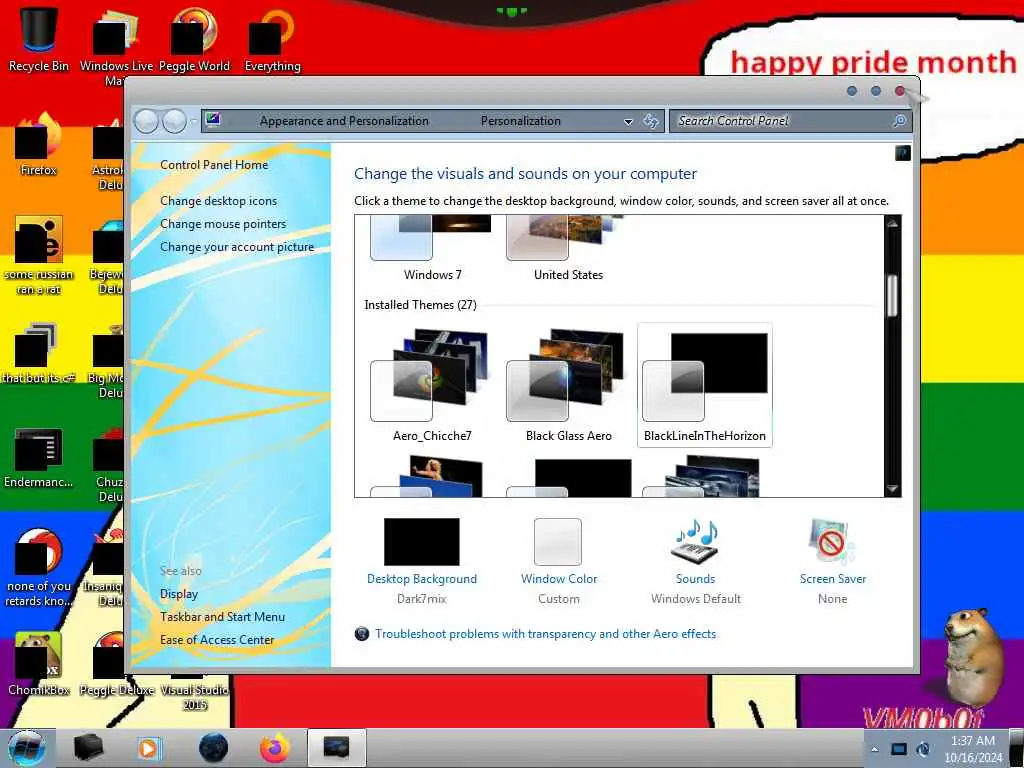Launch Peggle World from the desktop

tap(194, 39)
